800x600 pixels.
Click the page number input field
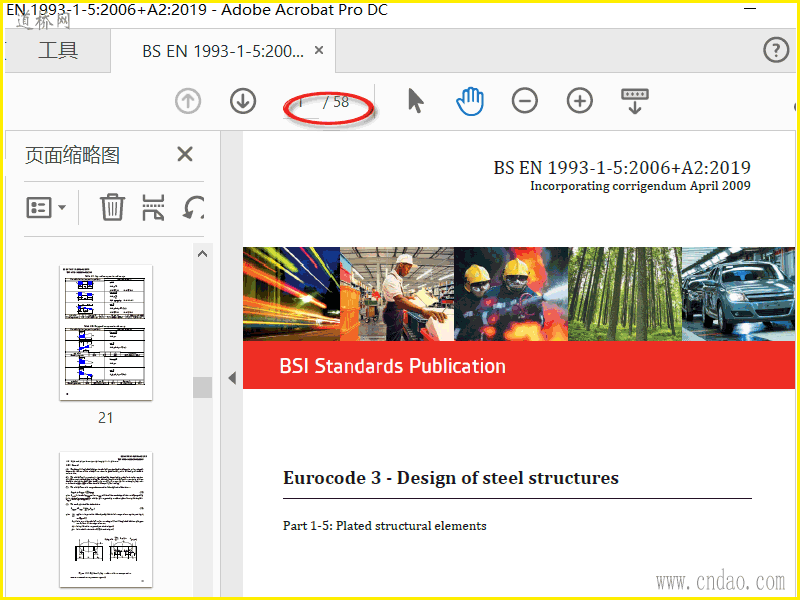pos(304,102)
